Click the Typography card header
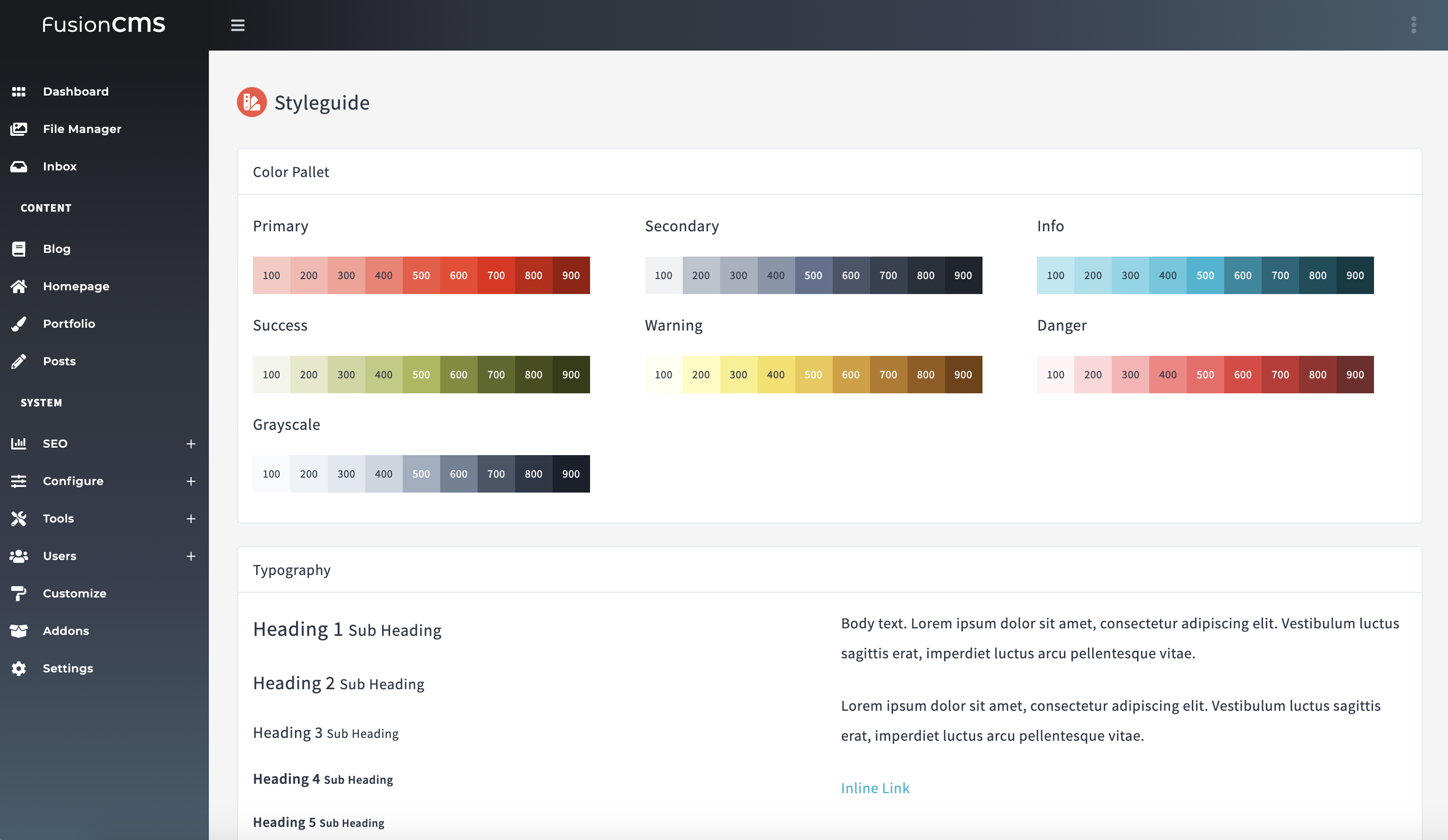Screen dimensions: 1448x840 tap(830, 570)
